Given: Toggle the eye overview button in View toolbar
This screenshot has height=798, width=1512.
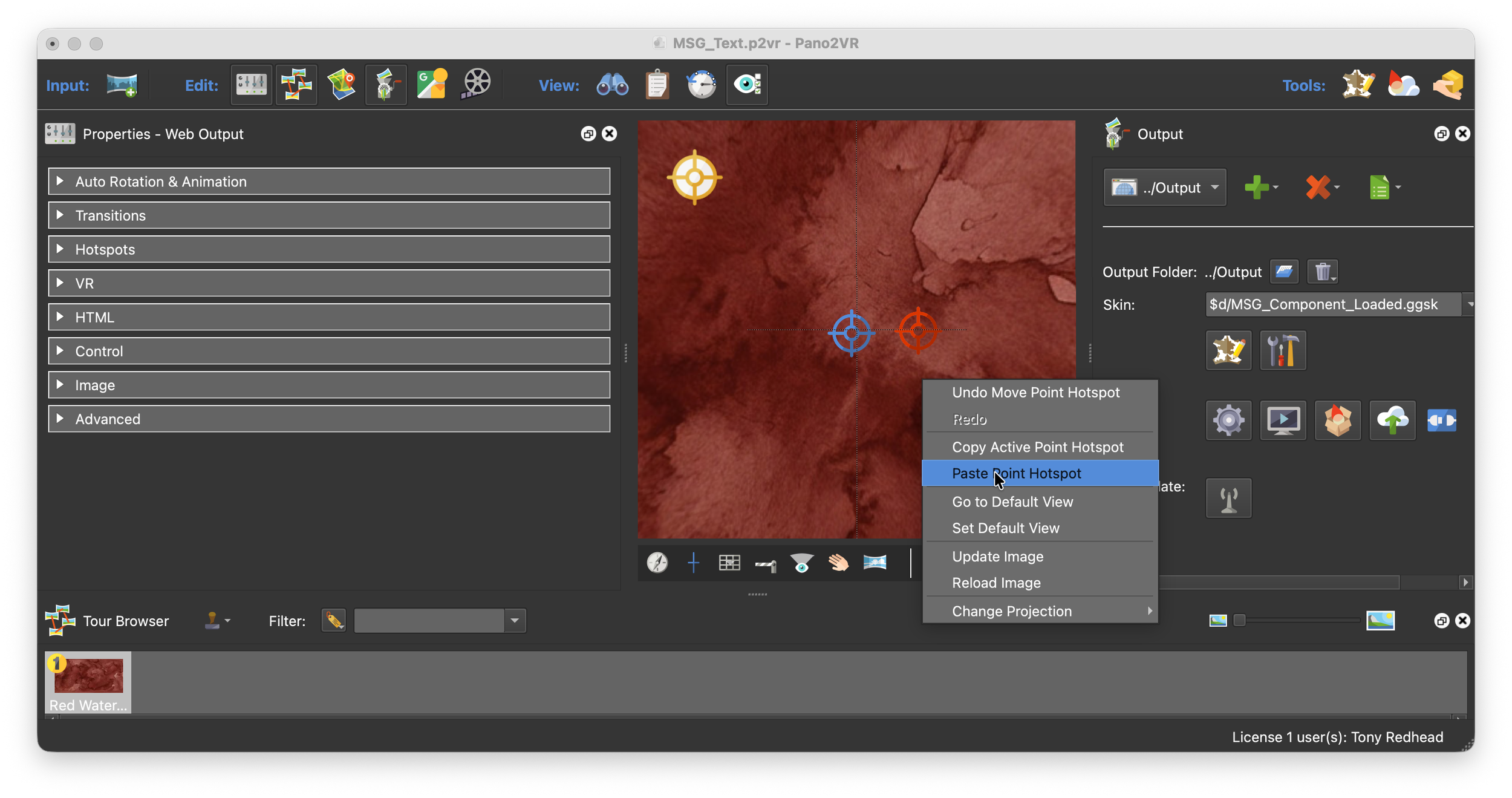Looking at the screenshot, I should tap(747, 85).
